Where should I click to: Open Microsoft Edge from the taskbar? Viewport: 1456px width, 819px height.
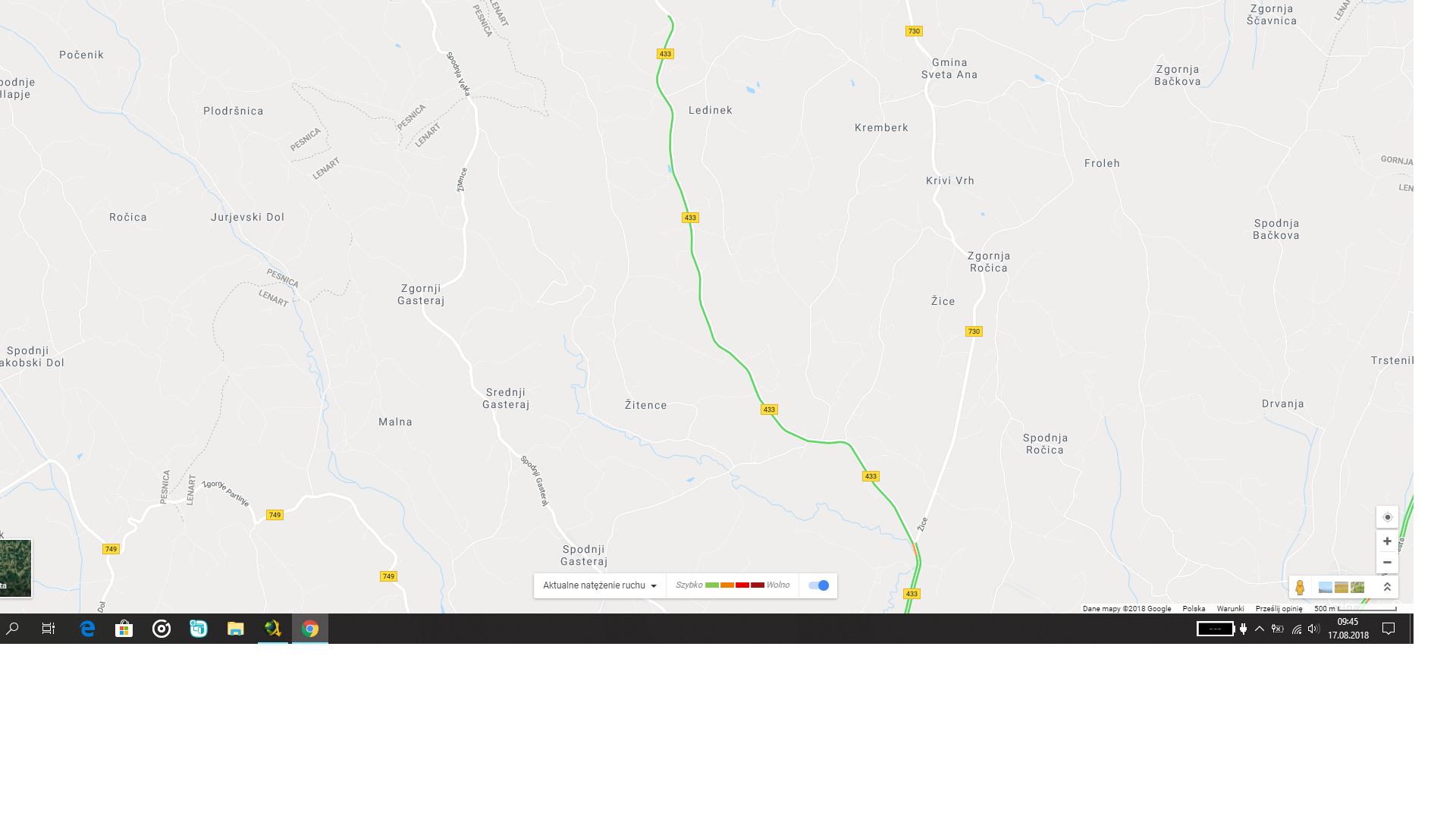pyautogui.click(x=87, y=629)
